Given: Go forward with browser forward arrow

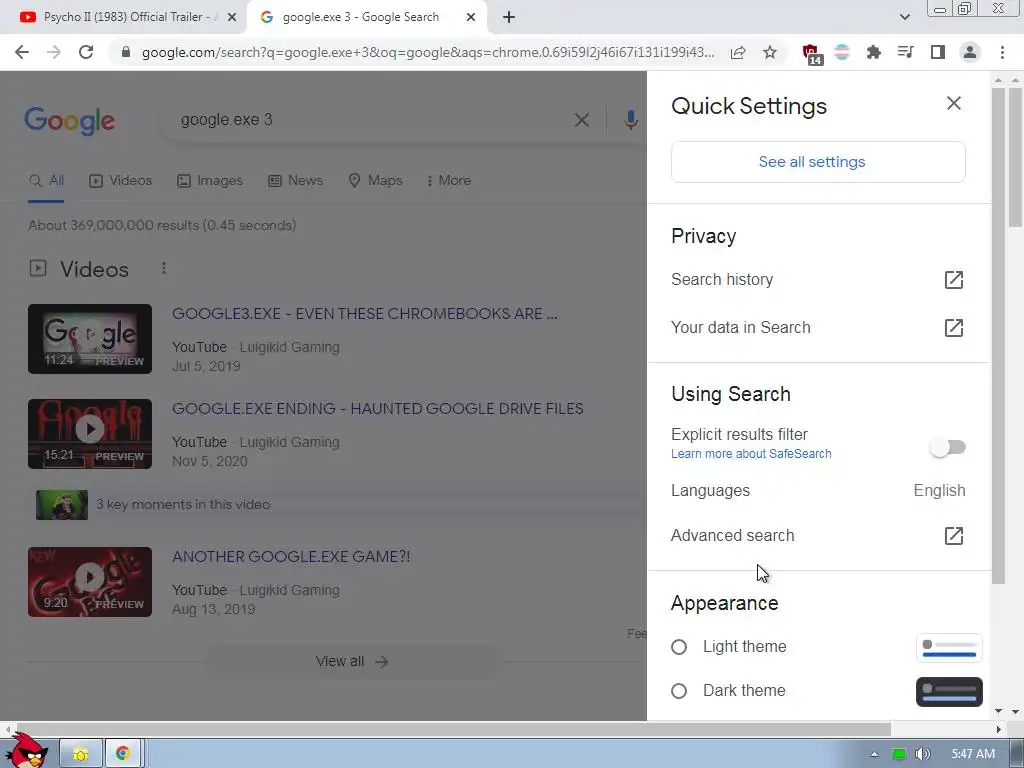Looking at the screenshot, I should (54, 52).
